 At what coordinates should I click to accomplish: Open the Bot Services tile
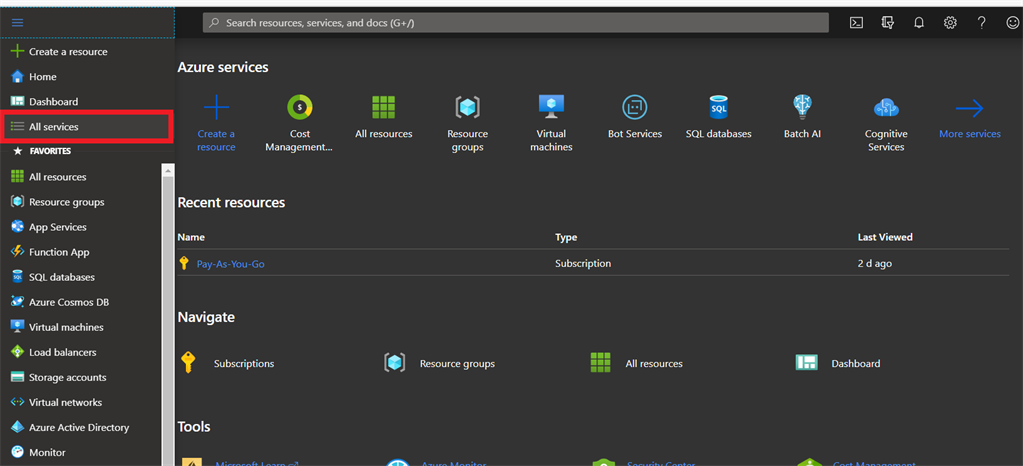[635, 117]
